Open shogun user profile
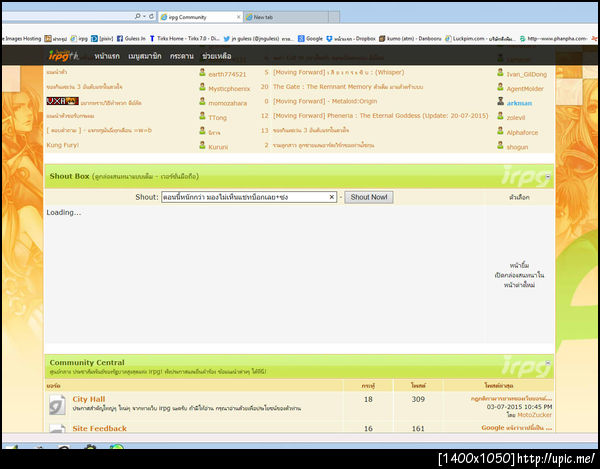Image resolution: width=600 pixels, height=469 pixels. tap(517, 147)
